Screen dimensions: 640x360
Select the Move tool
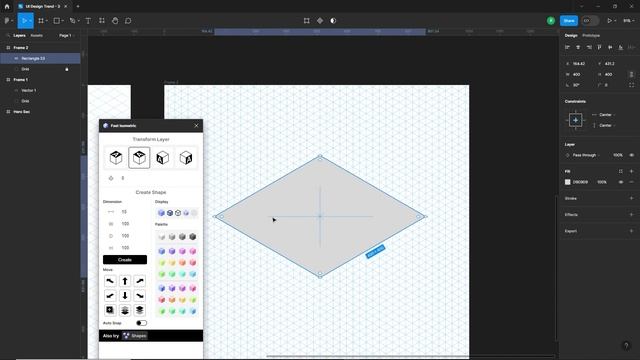[x=24, y=21]
